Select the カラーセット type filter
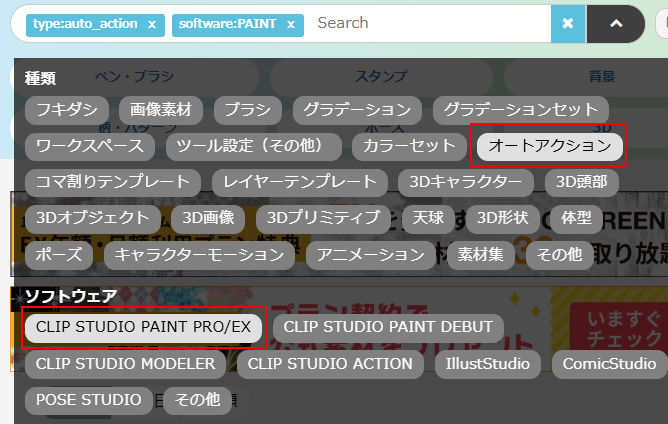This screenshot has height=424, width=668. 409,146
